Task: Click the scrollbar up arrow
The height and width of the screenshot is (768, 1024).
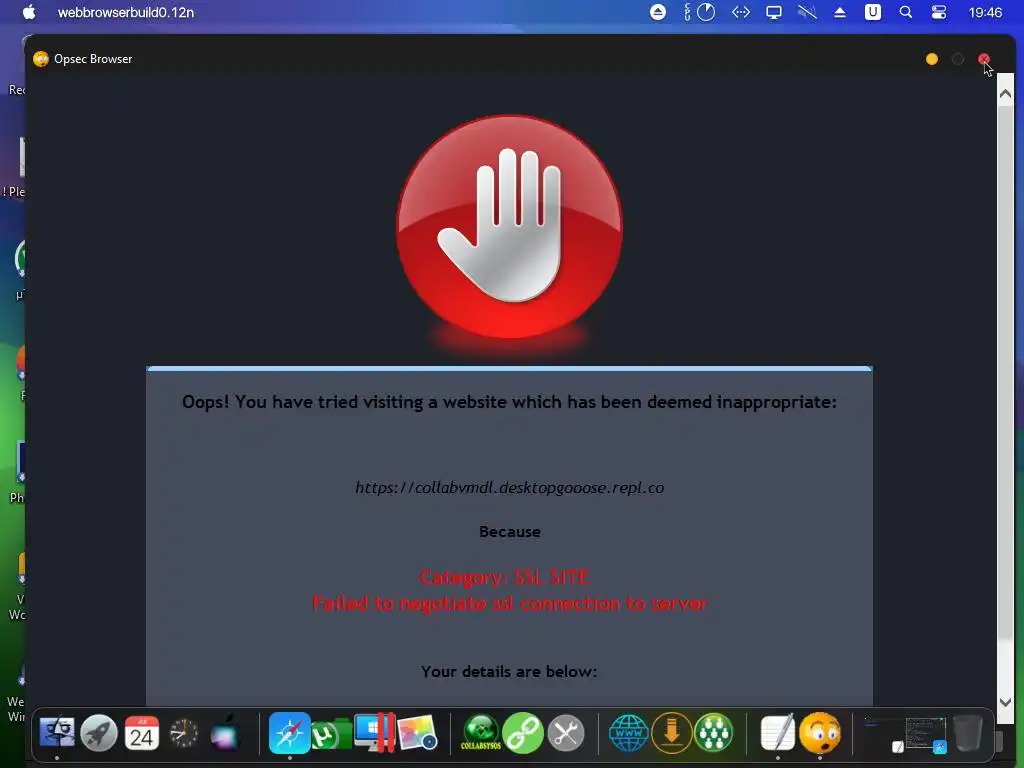Action: tap(1006, 94)
